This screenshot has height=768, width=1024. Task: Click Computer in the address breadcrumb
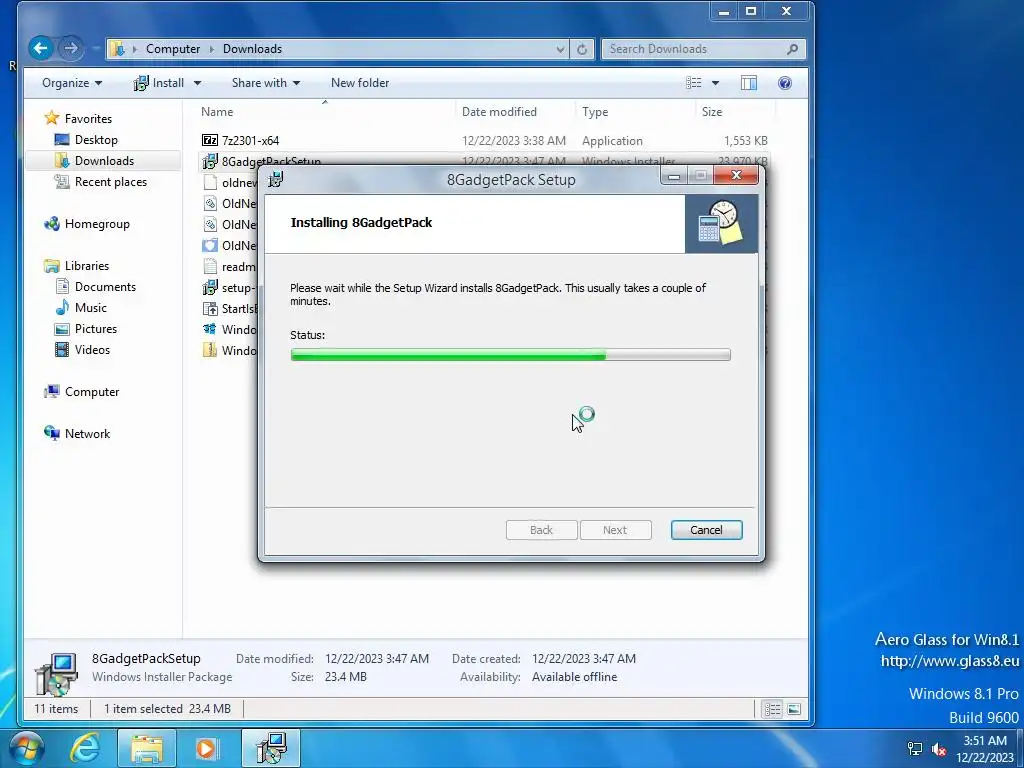[173, 49]
